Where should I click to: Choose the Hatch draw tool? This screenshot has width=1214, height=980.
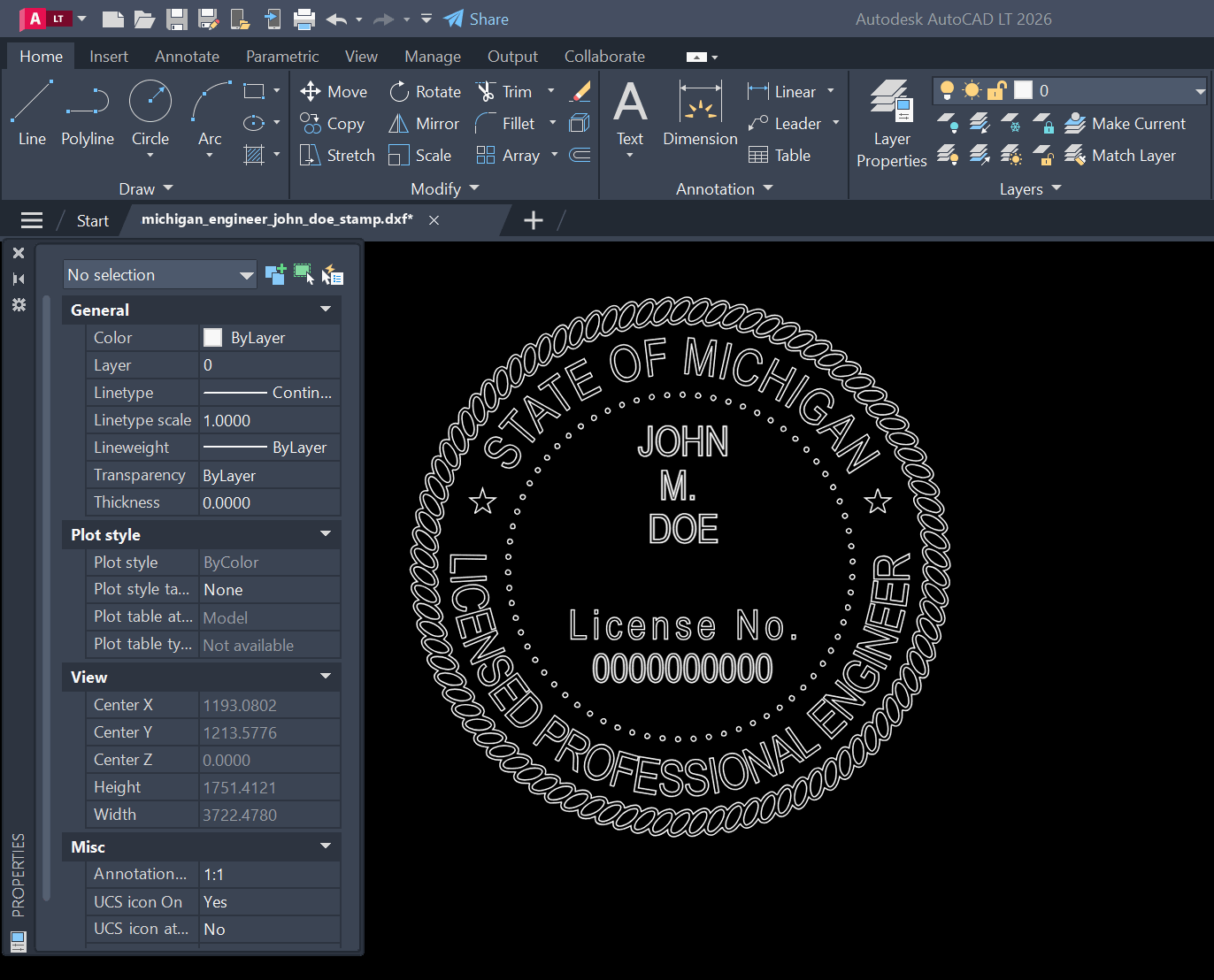click(x=254, y=155)
